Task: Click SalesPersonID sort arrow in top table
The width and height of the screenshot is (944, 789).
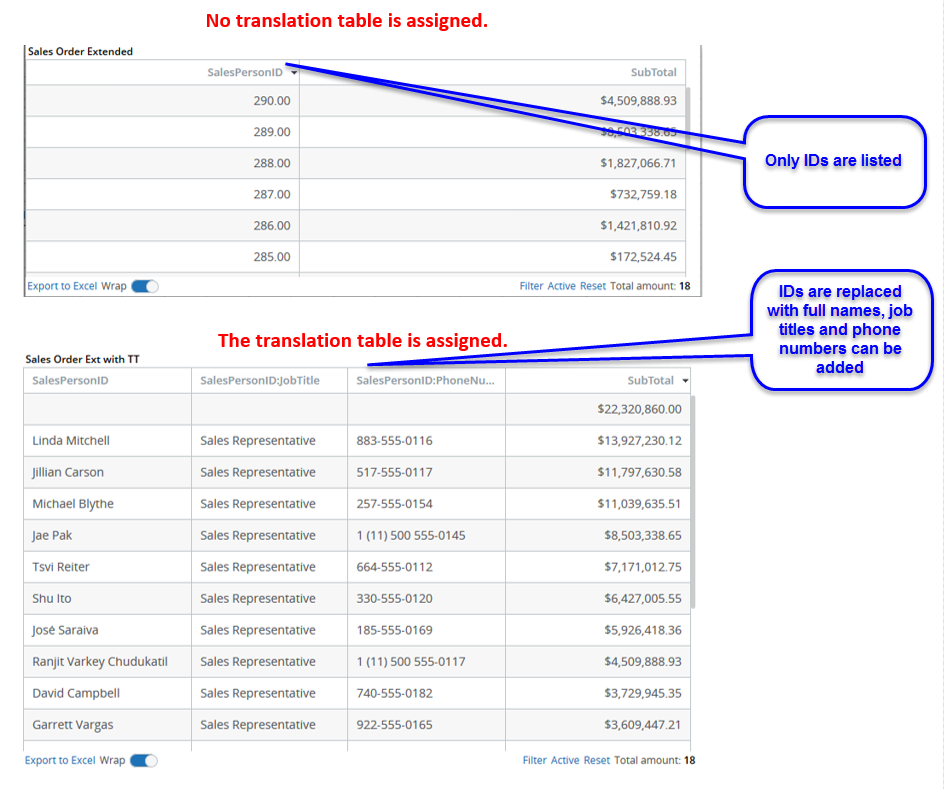Action: (x=293, y=72)
